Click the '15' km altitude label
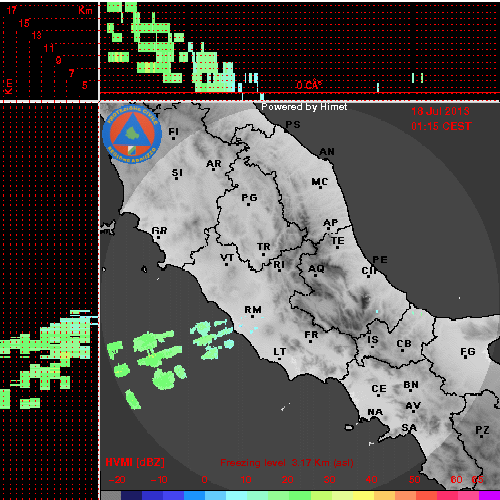The image size is (500, 500). coord(24,23)
